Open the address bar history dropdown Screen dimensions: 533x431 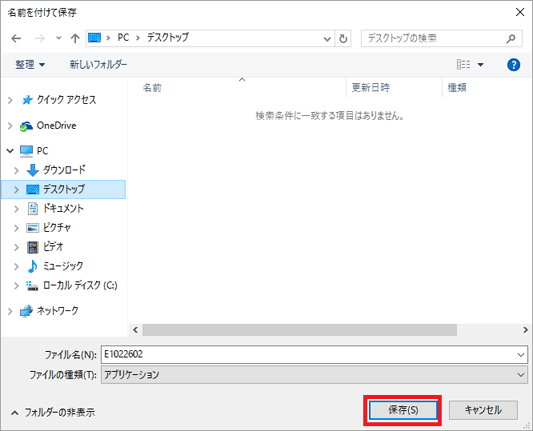[x=327, y=39]
